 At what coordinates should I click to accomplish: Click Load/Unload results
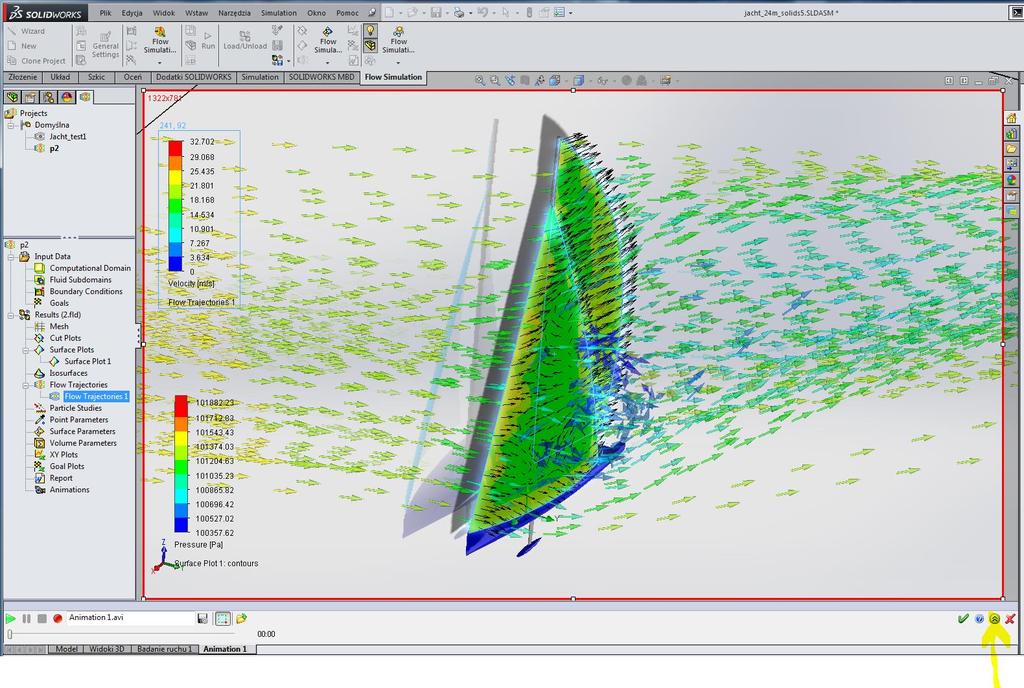[245, 40]
